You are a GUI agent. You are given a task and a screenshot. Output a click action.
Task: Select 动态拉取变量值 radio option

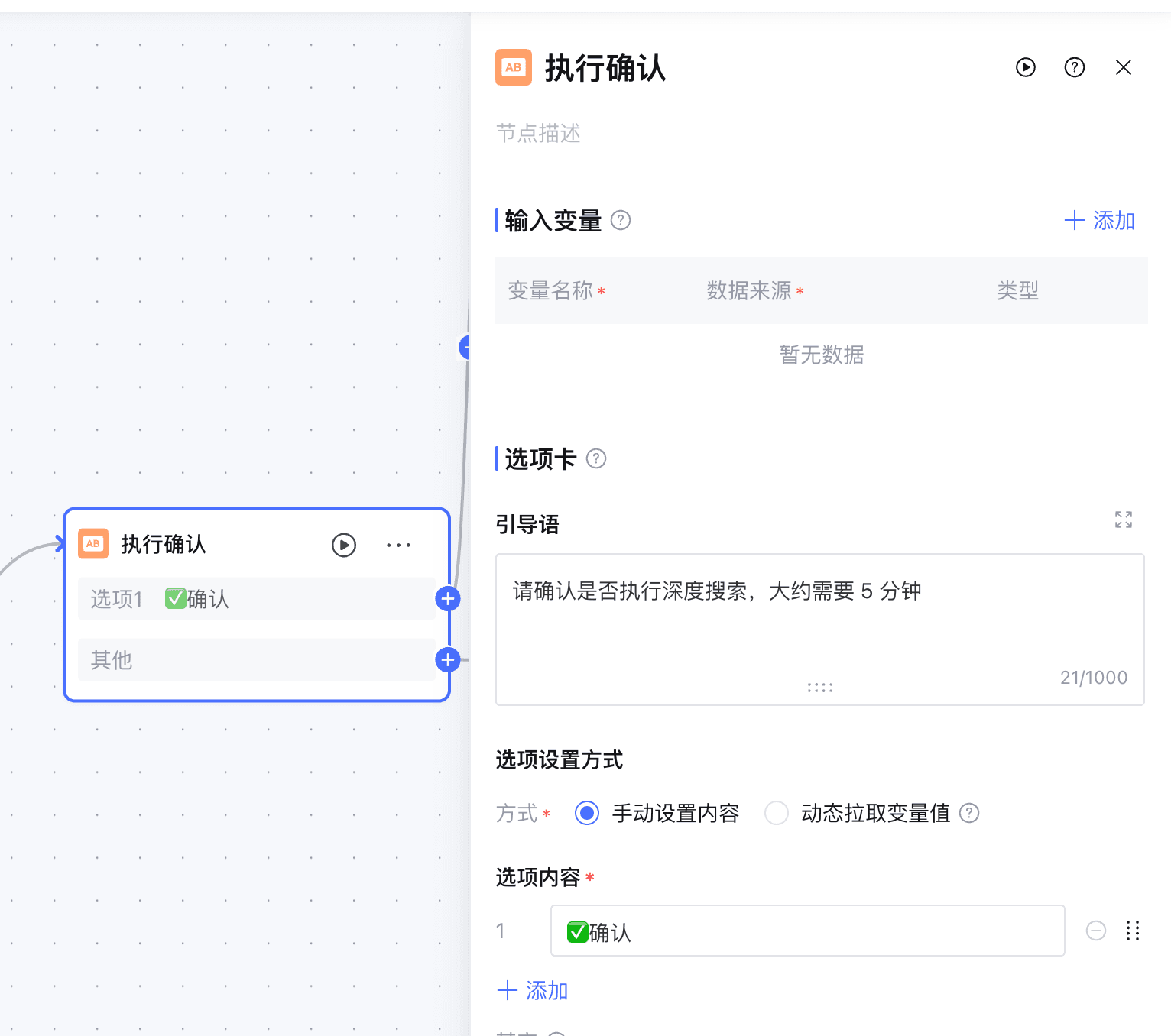pos(777,813)
